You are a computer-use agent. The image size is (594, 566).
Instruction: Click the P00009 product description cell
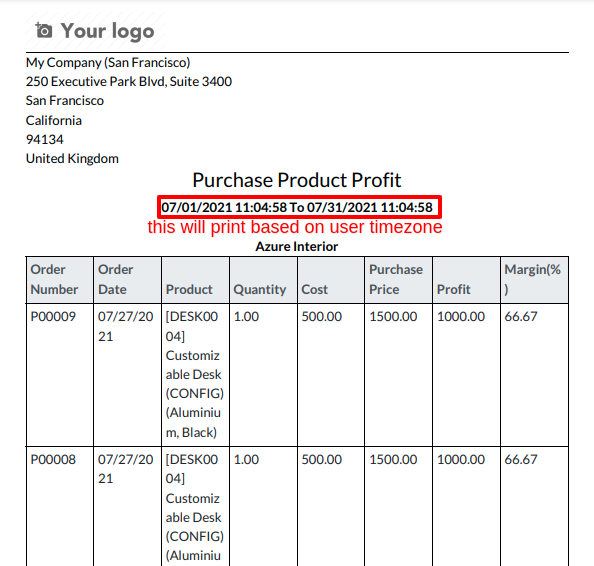tap(195, 375)
